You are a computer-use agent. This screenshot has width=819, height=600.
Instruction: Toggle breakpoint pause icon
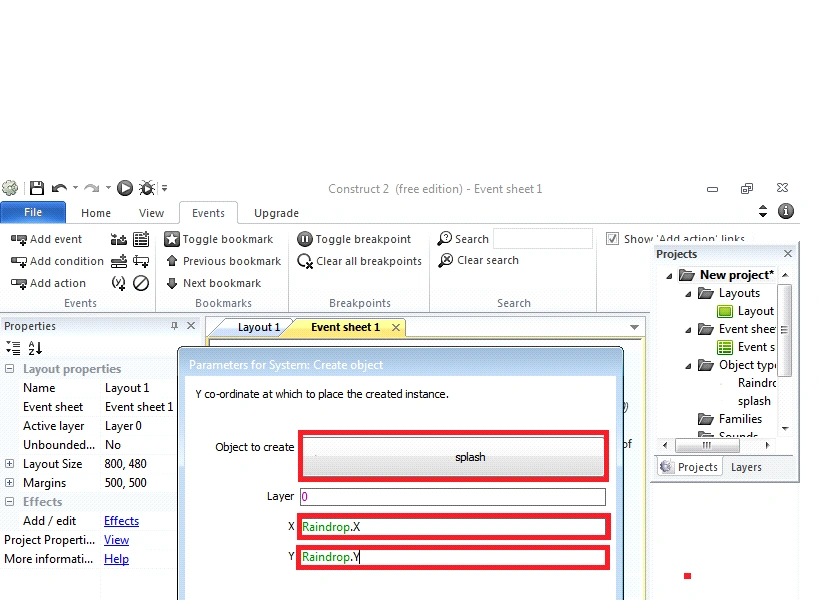[305, 239]
